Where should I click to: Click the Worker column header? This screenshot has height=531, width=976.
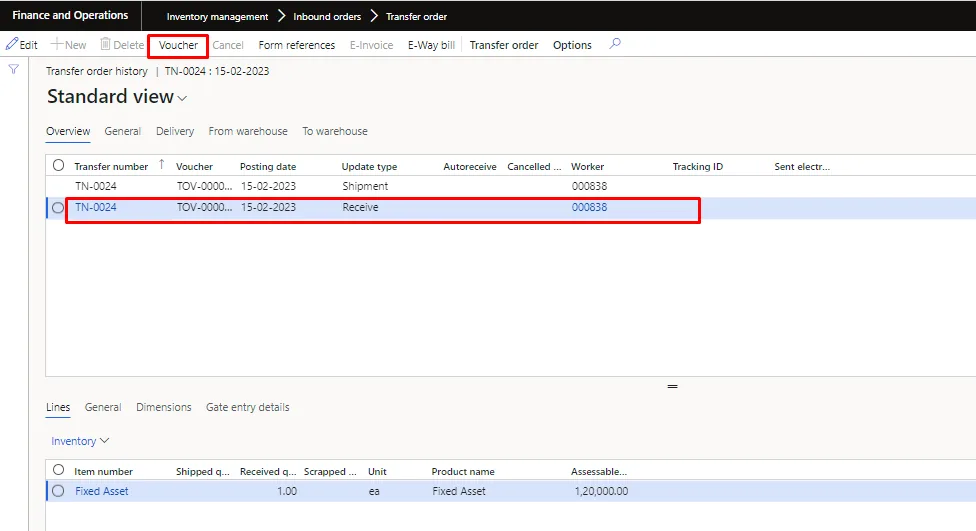pos(588,167)
